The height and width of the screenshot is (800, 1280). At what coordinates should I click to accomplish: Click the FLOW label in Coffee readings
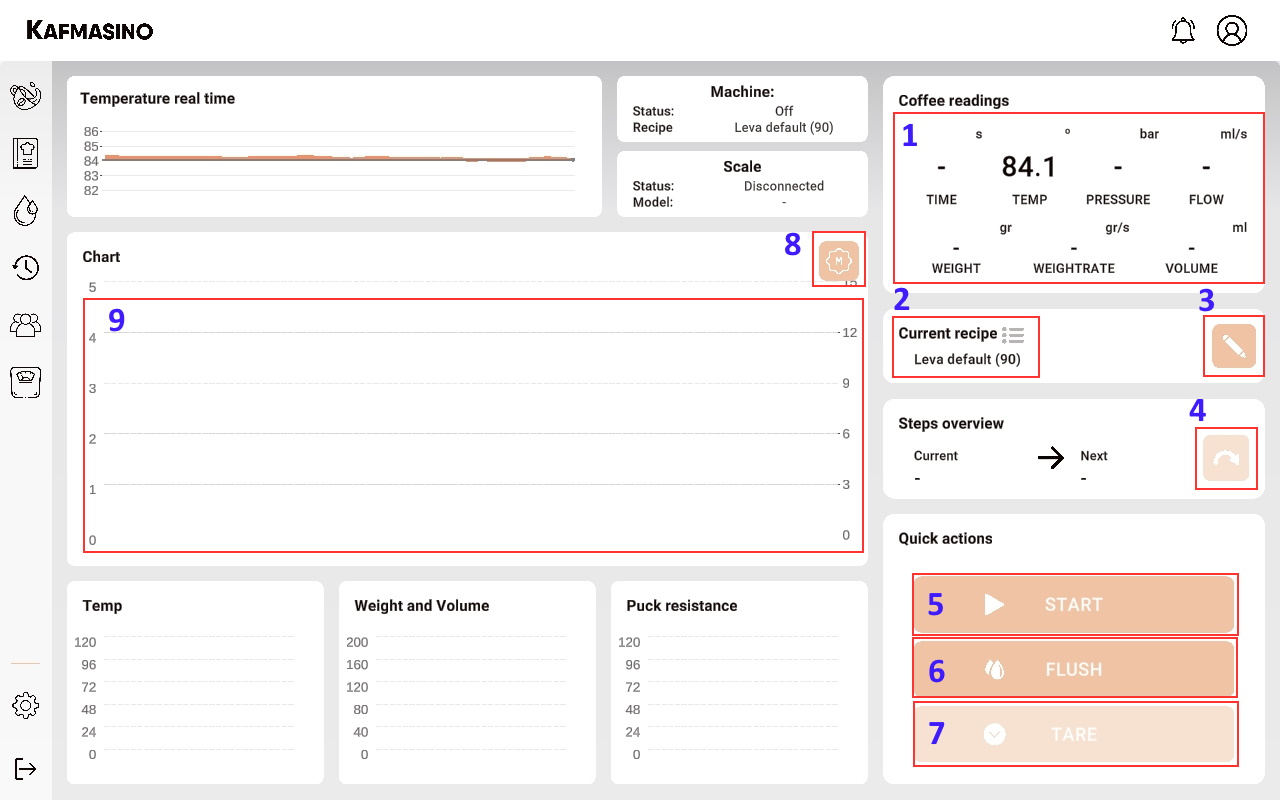(x=1206, y=199)
